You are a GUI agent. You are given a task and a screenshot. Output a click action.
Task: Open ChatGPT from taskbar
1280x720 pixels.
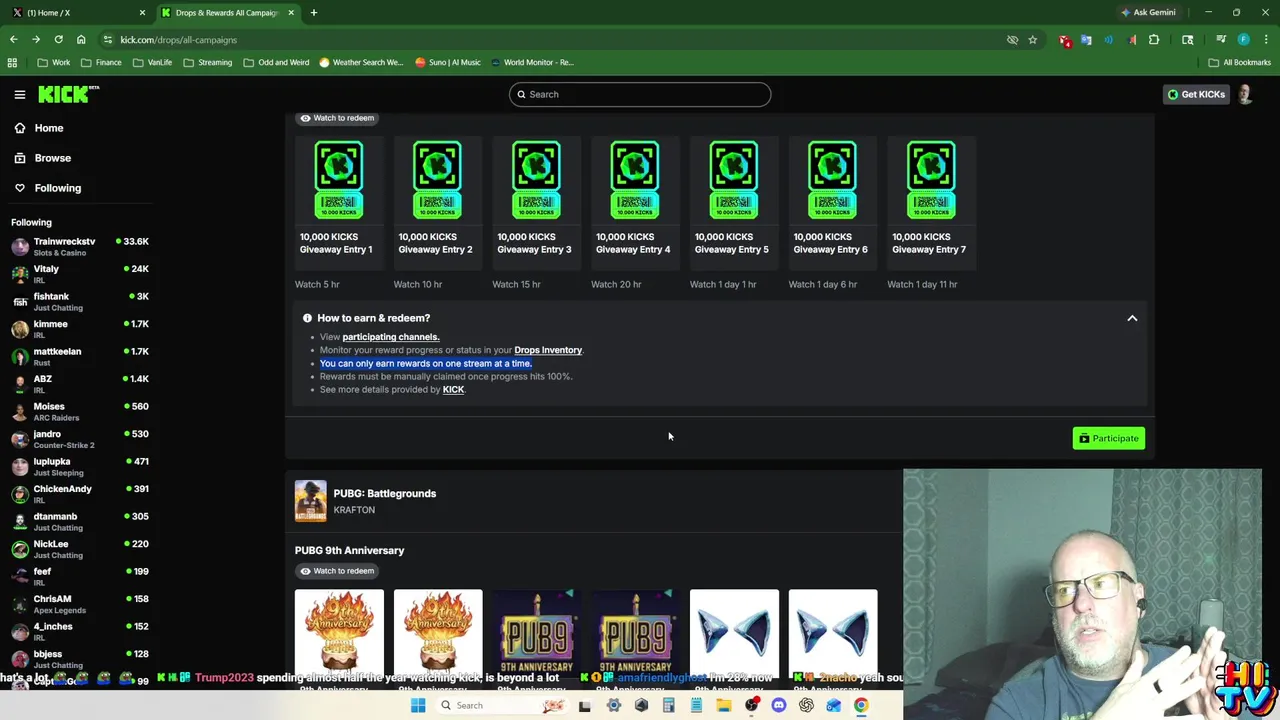(x=806, y=705)
